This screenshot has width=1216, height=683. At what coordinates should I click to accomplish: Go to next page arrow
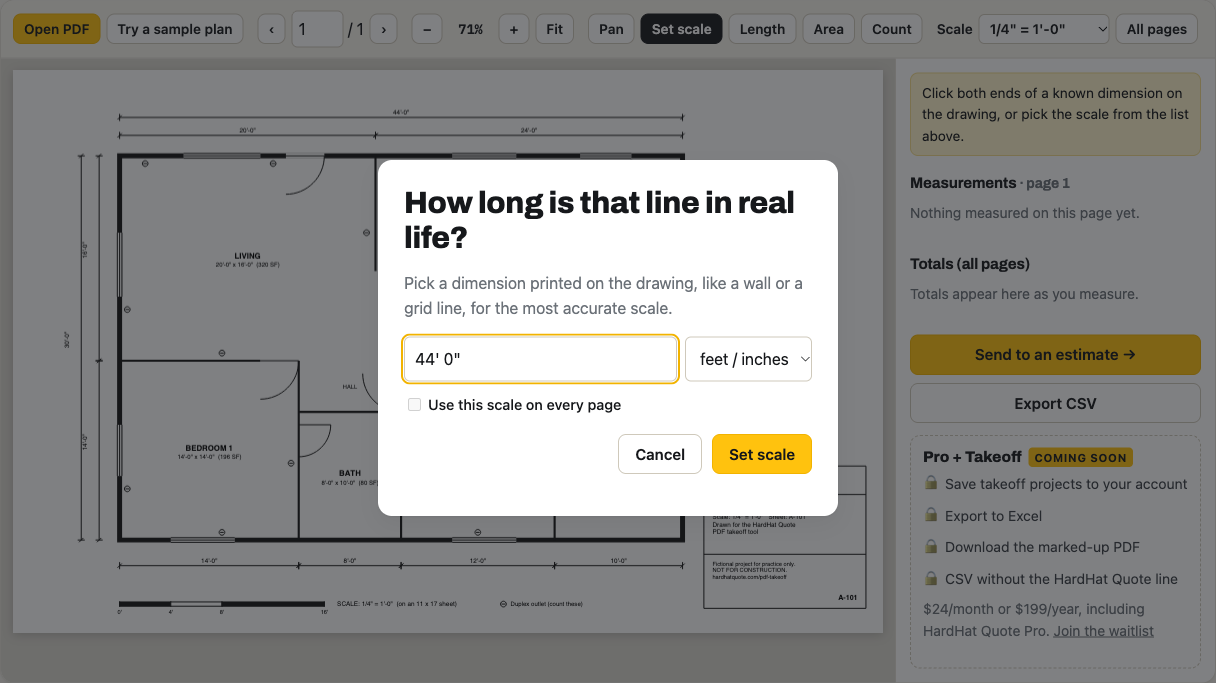(383, 29)
